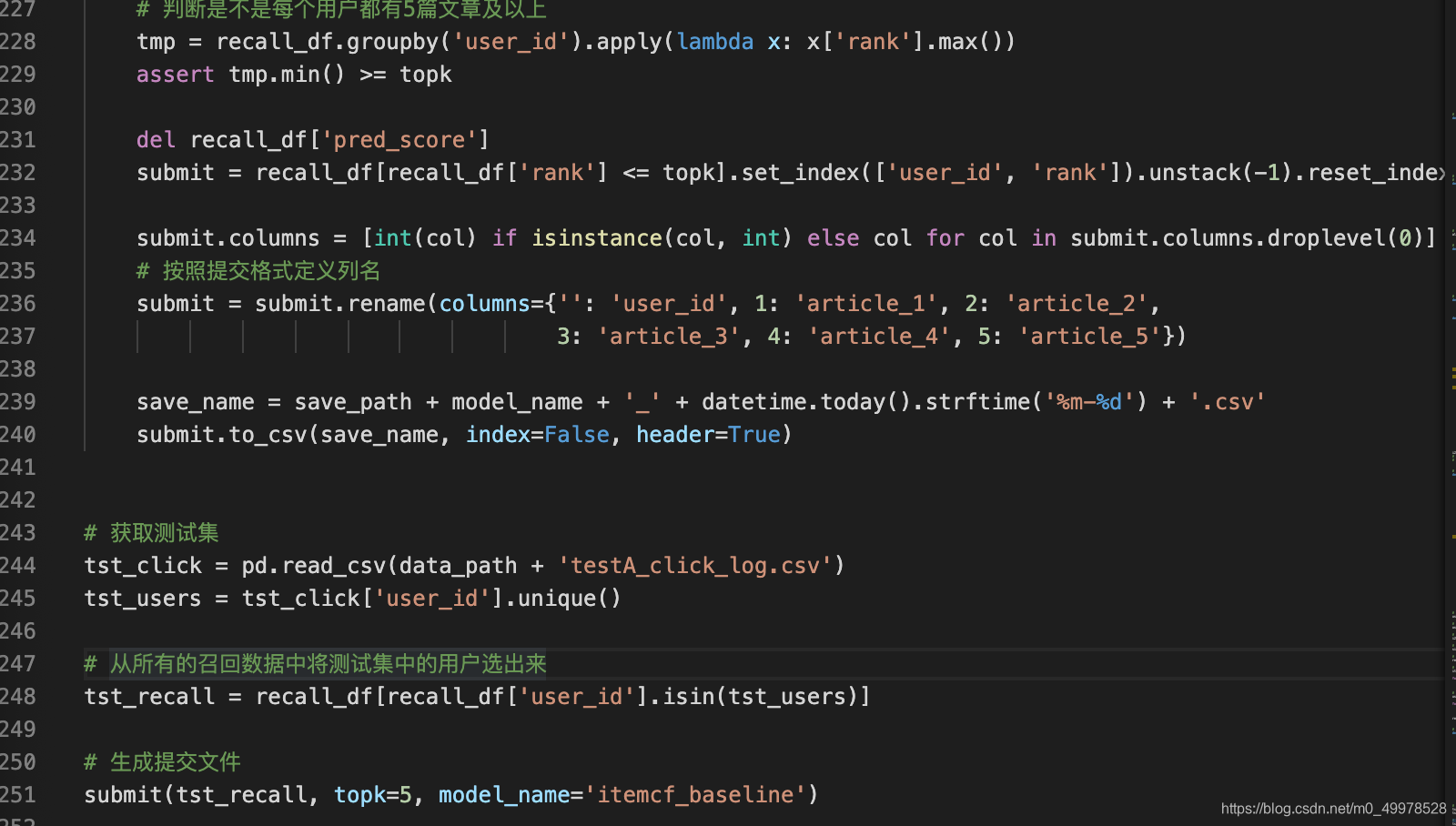1456x826 pixels.
Task: Click 'rename' method on line 236
Action: pyautogui.click(x=387, y=304)
